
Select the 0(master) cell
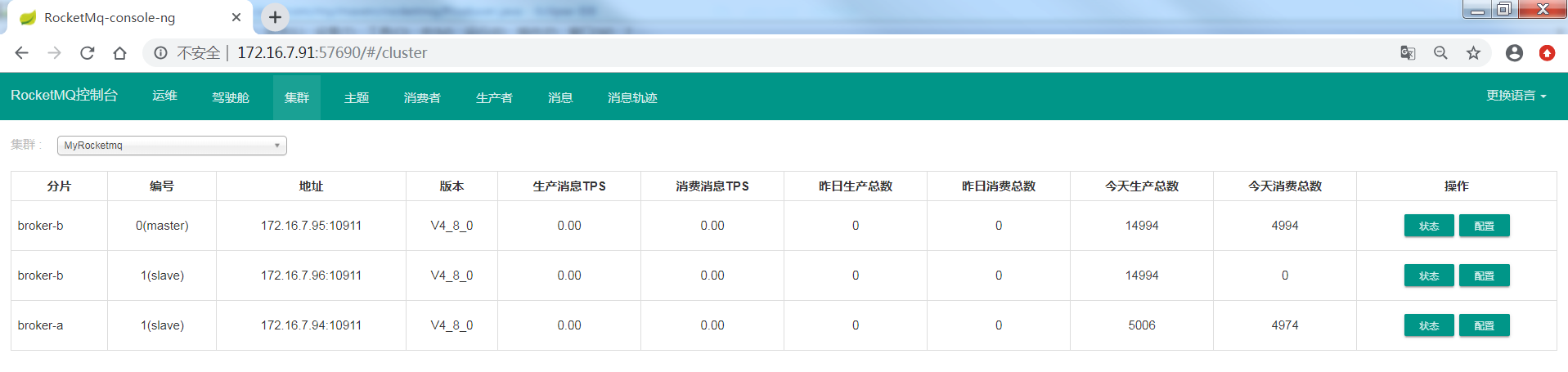point(162,226)
